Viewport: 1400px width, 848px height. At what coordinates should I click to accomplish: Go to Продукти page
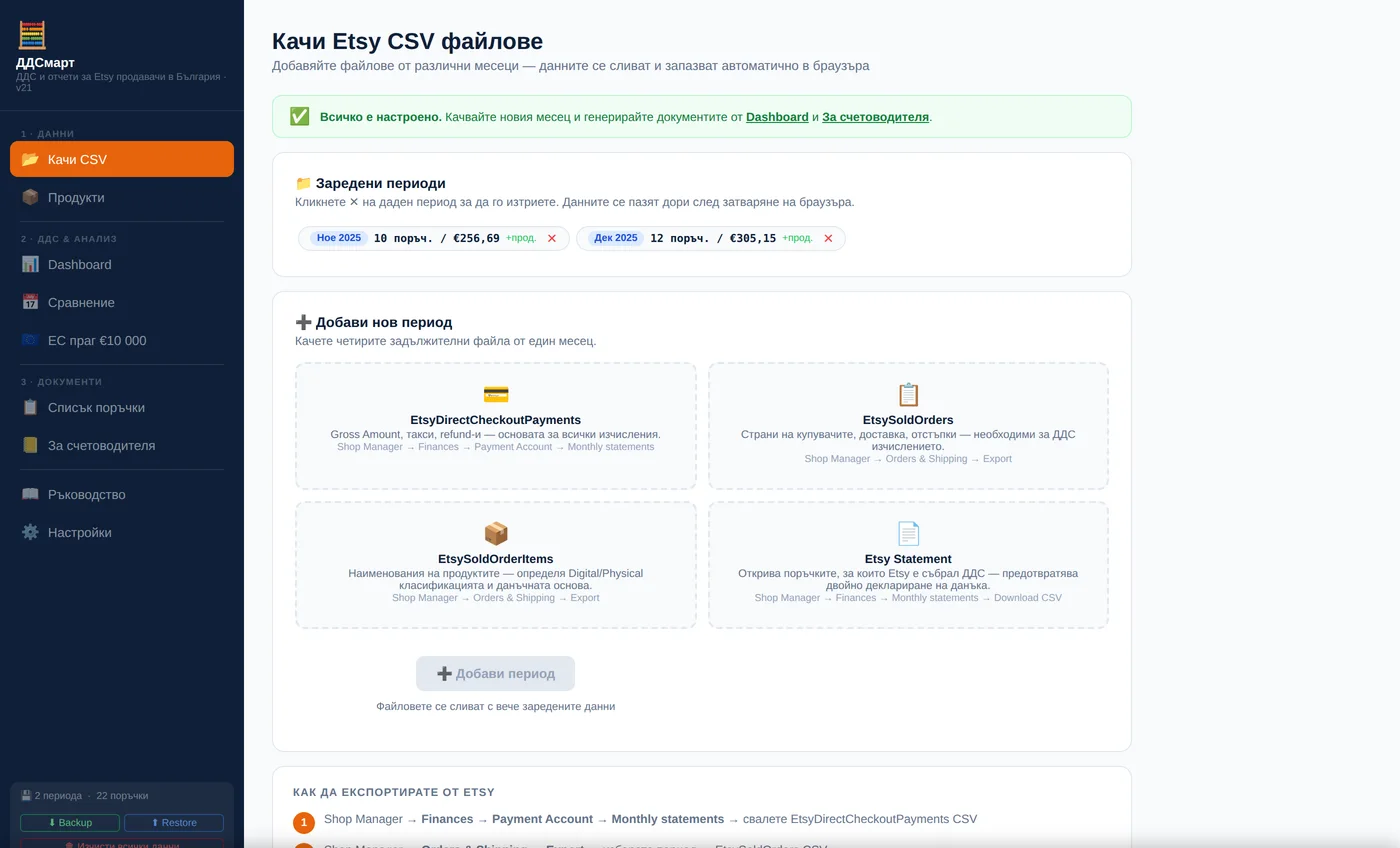[x=122, y=197]
